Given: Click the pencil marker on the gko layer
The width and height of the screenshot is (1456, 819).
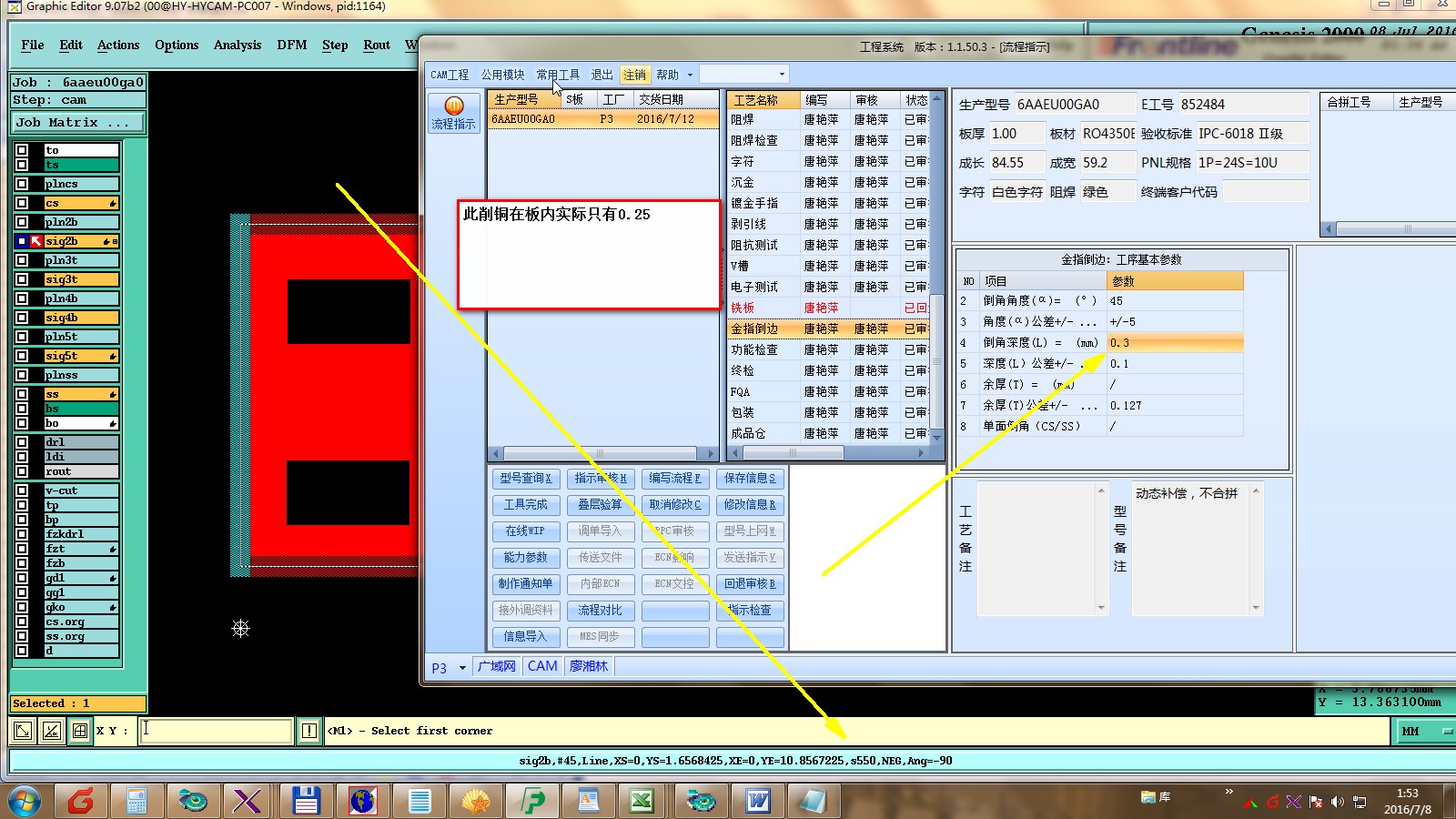Looking at the screenshot, I should (113, 607).
